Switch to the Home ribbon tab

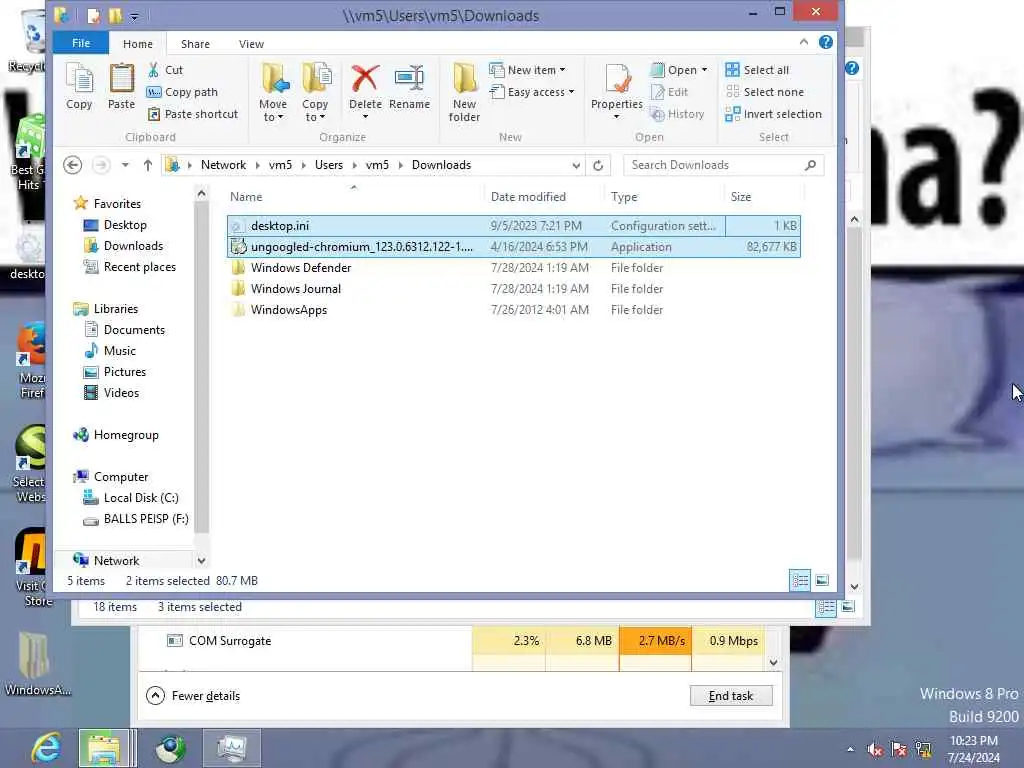click(138, 44)
